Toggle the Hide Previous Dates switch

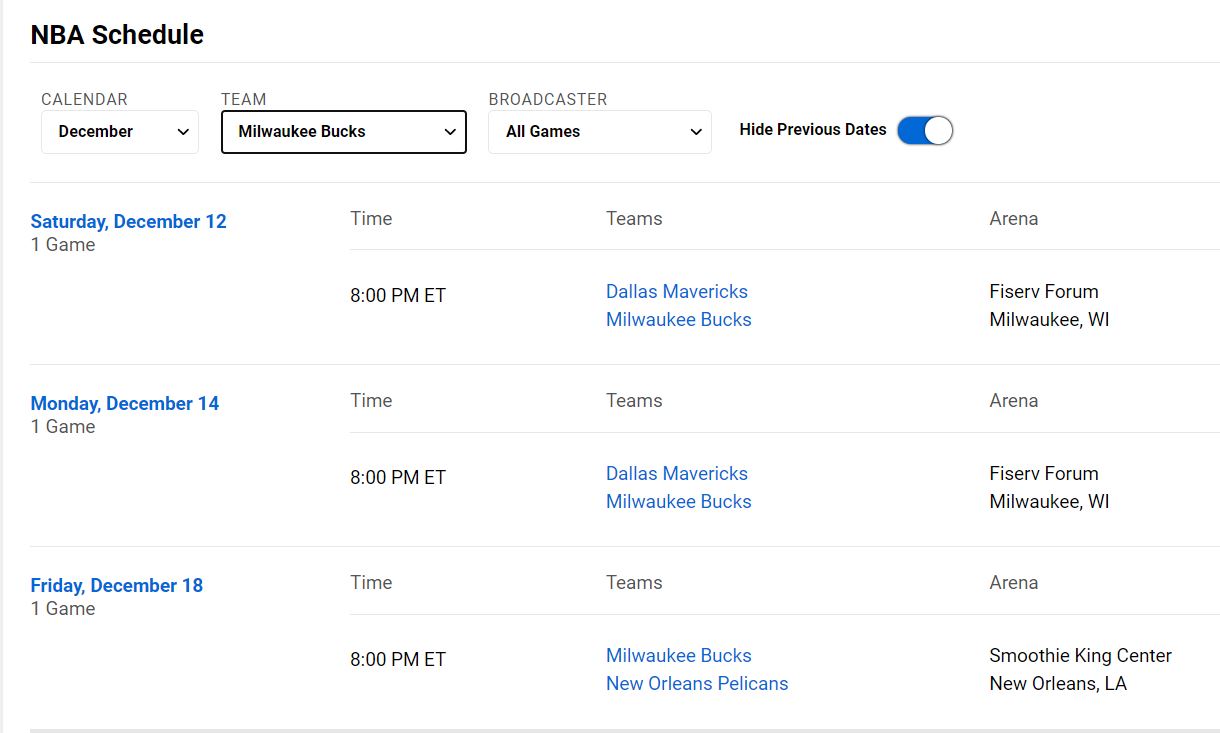(x=925, y=130)
